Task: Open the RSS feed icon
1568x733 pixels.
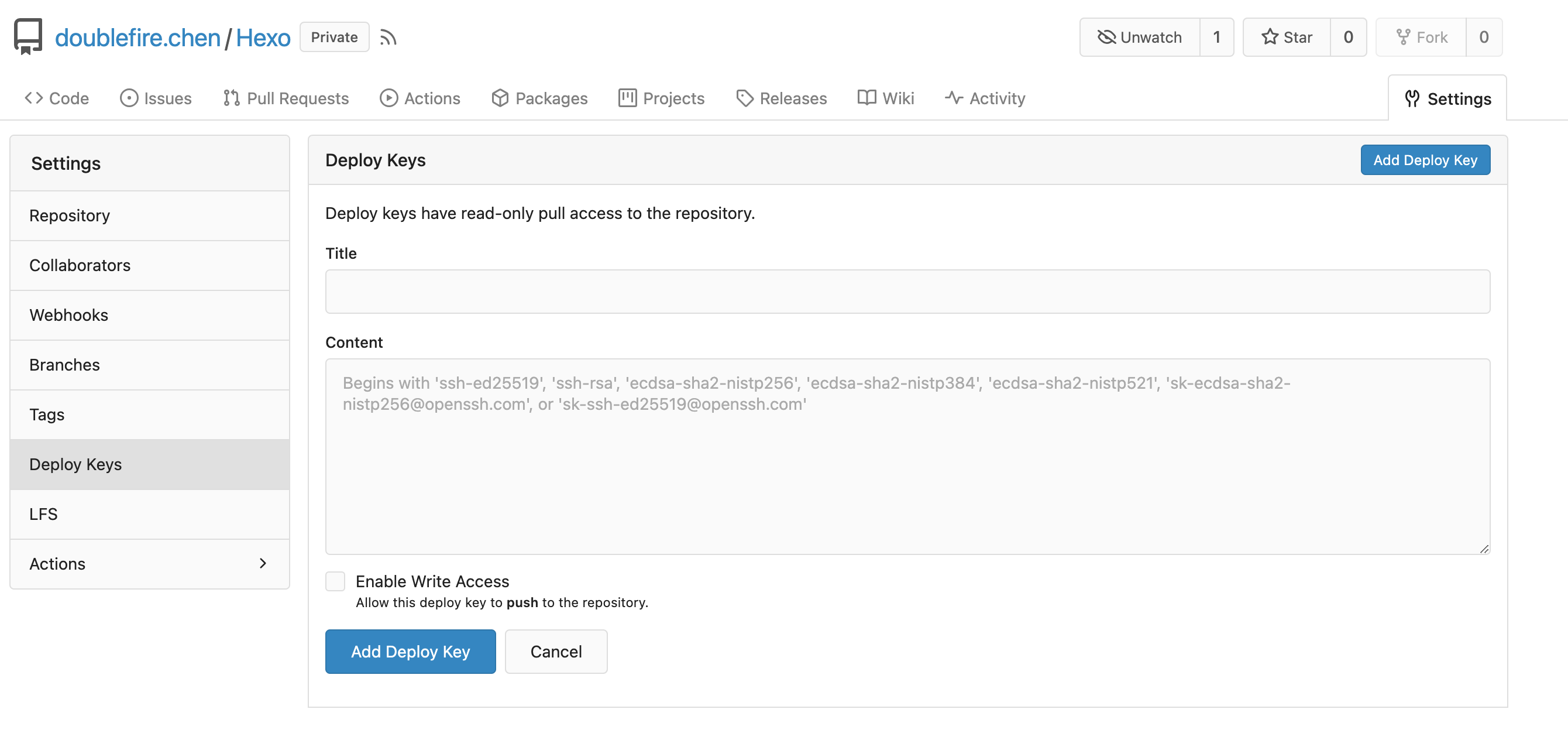Action: coord(388,38)
